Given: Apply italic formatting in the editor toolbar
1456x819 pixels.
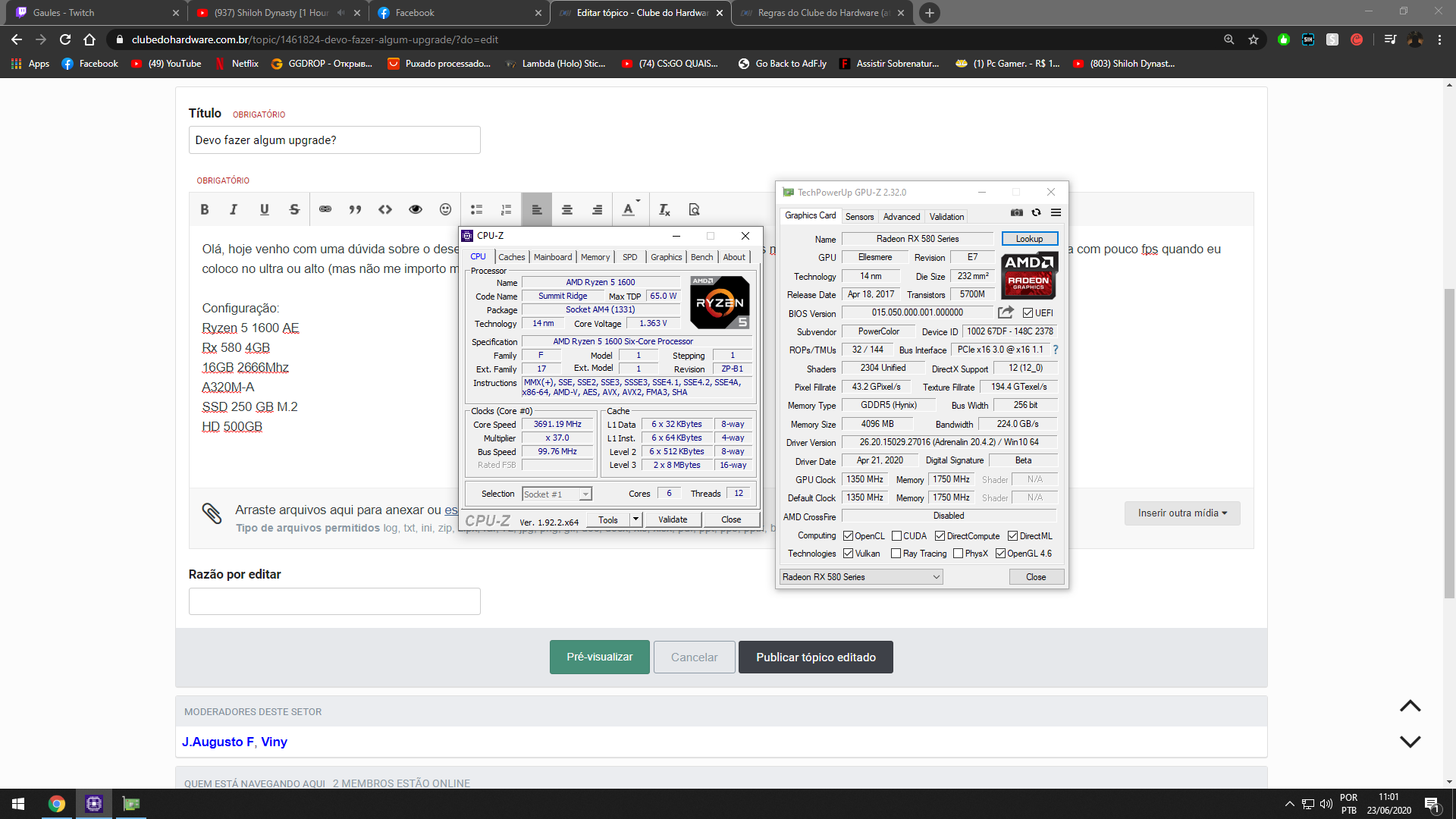Looking at the screenshot, I should pyautogui.click(x=234, y=209).
